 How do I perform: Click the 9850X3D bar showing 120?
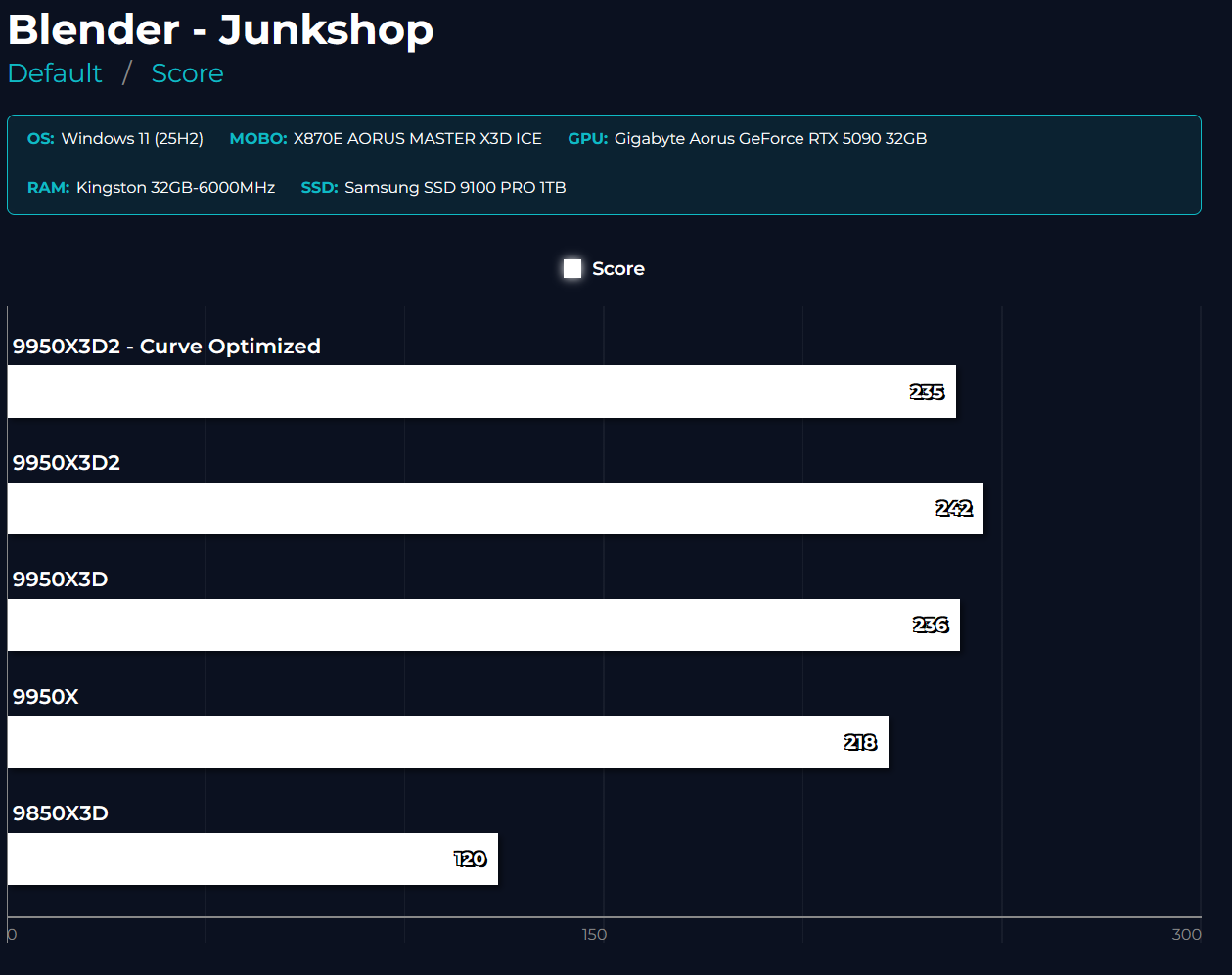(x=252, y=859)
